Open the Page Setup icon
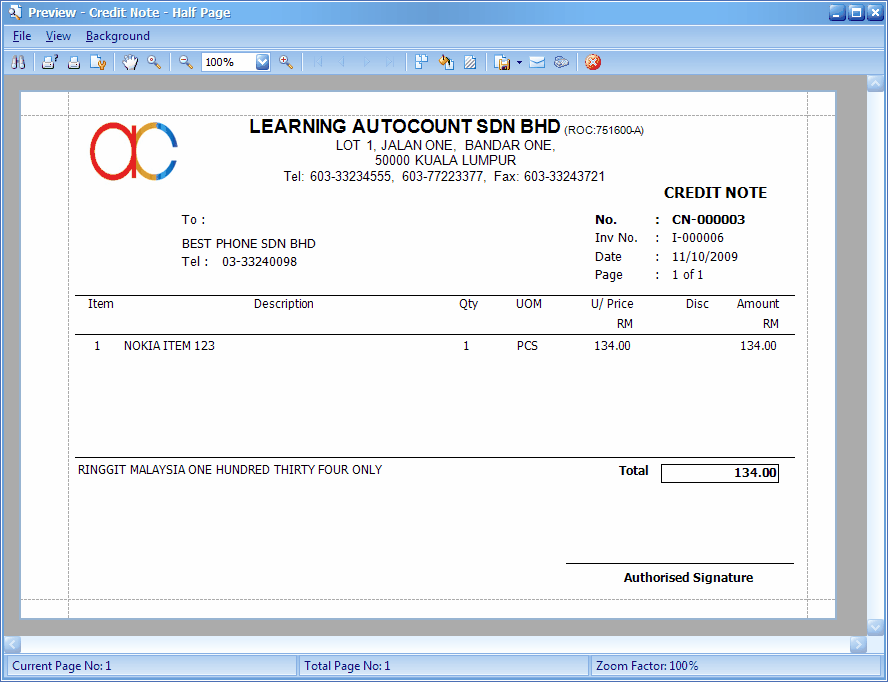Viewport: 888px width, 682px height. click(x=98, y=62)
